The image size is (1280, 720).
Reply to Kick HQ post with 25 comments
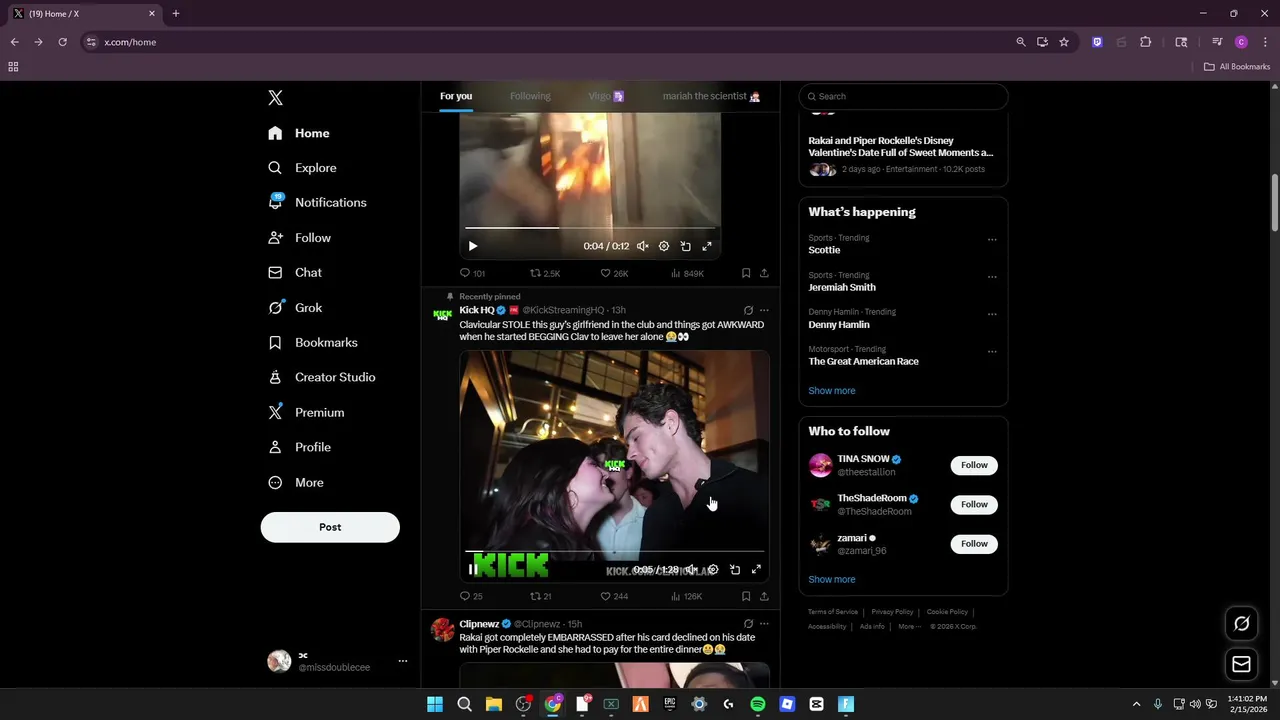tap(471, 596)
